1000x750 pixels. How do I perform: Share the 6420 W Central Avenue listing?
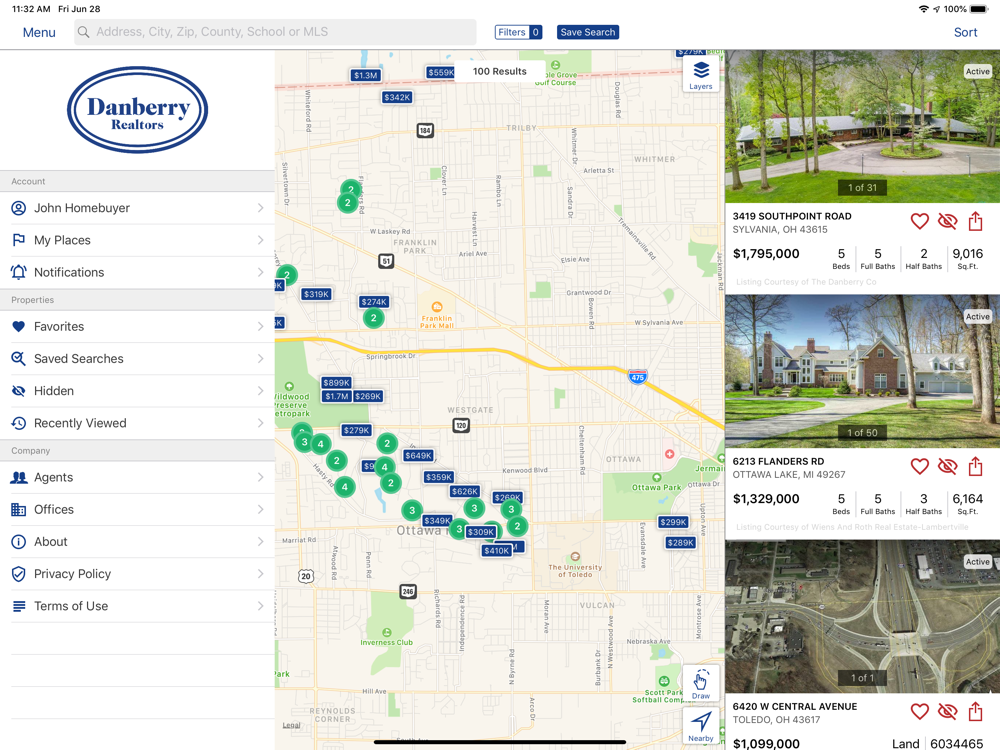pos(975,710)
